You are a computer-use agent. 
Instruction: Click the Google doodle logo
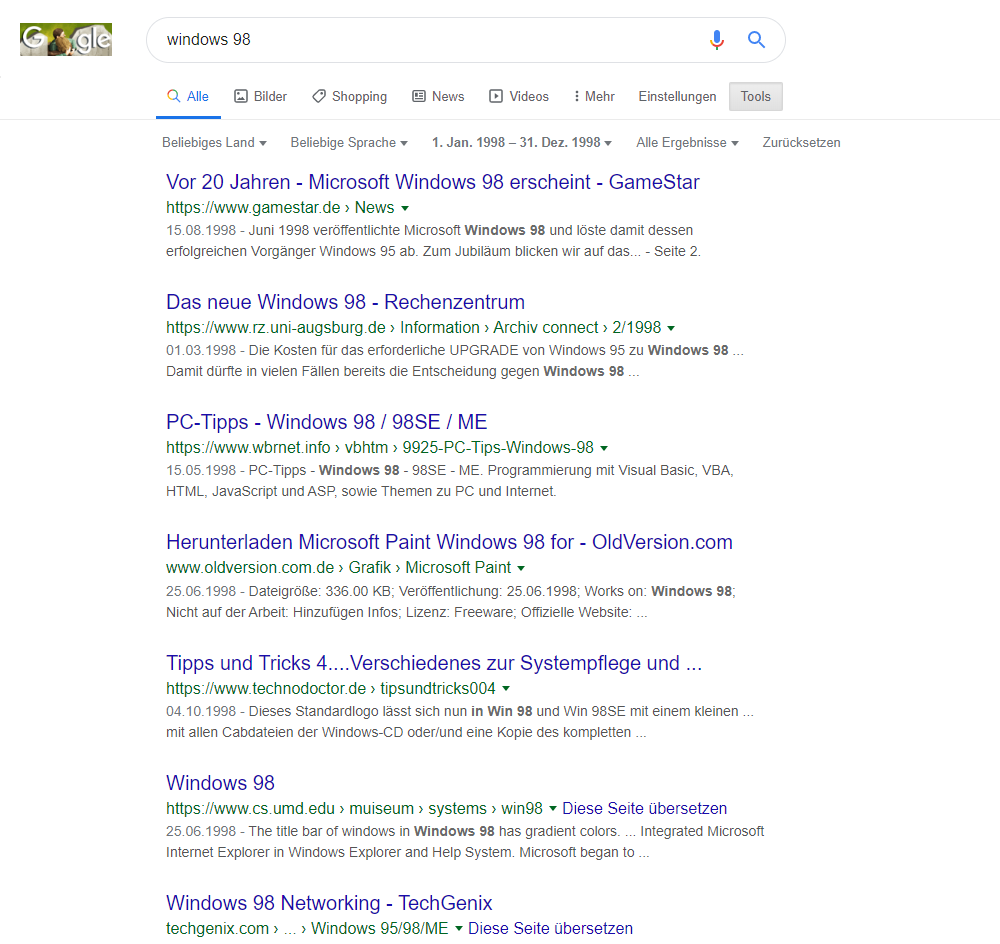(x=66, y=40)
